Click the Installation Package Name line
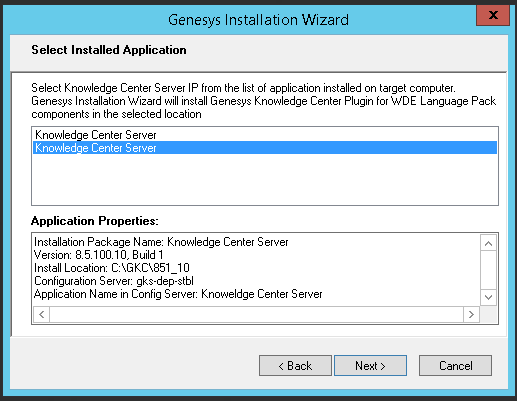This screenshot has height=401, width=517. coord(161,242)
